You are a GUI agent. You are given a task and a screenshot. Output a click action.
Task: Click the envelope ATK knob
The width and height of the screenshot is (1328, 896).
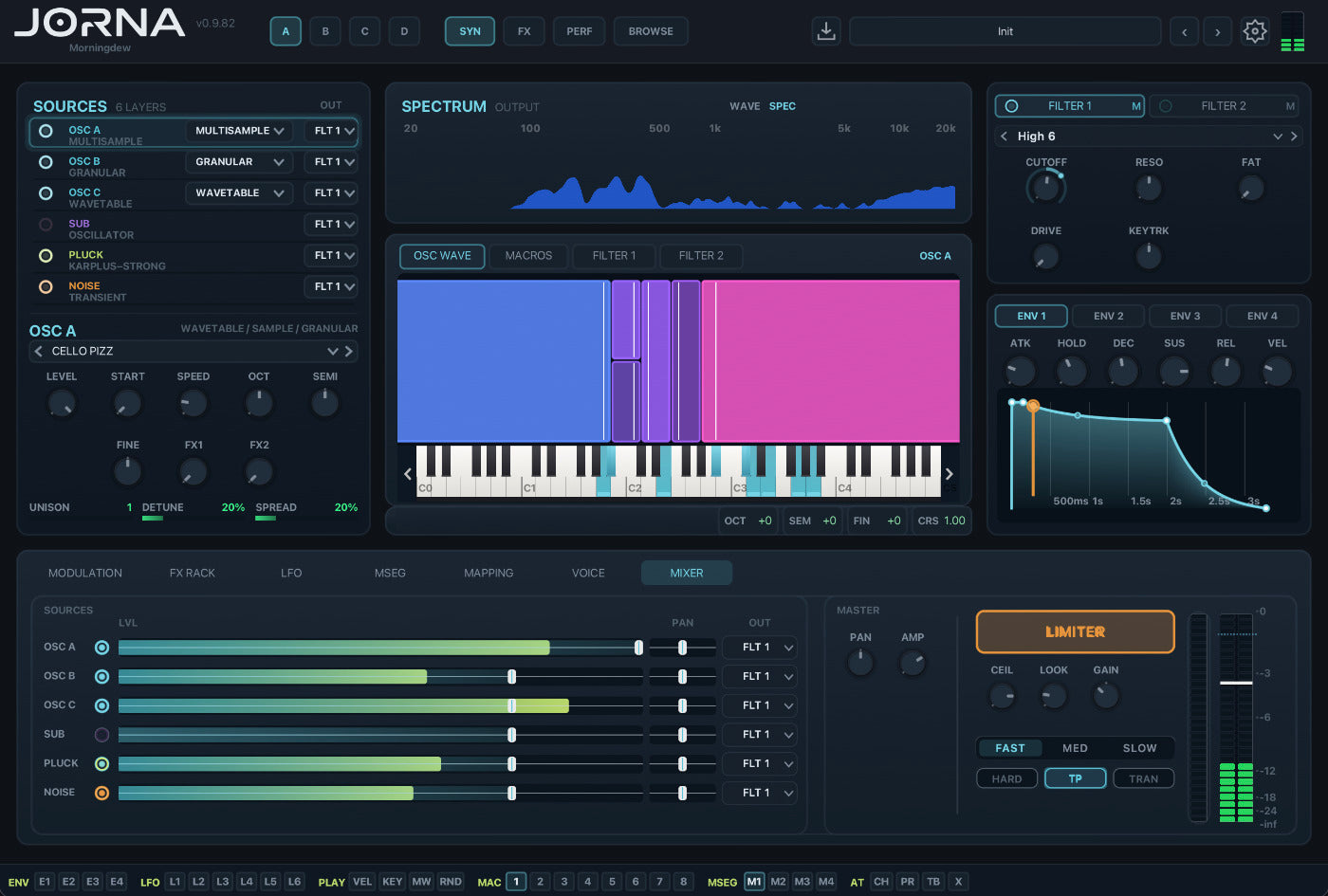(x=1020, y=371)
